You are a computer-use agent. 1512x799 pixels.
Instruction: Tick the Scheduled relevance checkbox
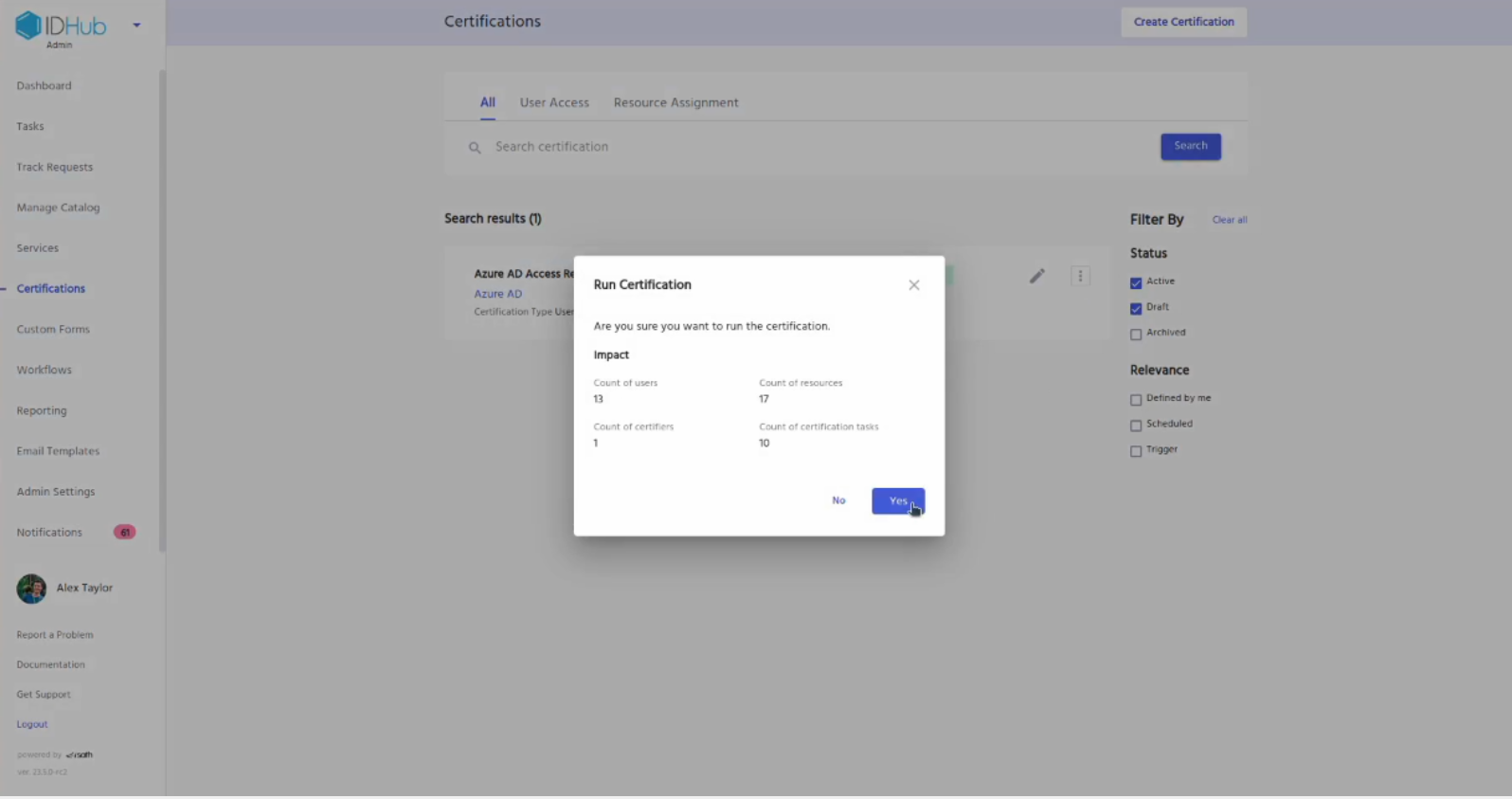(x=1136, y=426)
